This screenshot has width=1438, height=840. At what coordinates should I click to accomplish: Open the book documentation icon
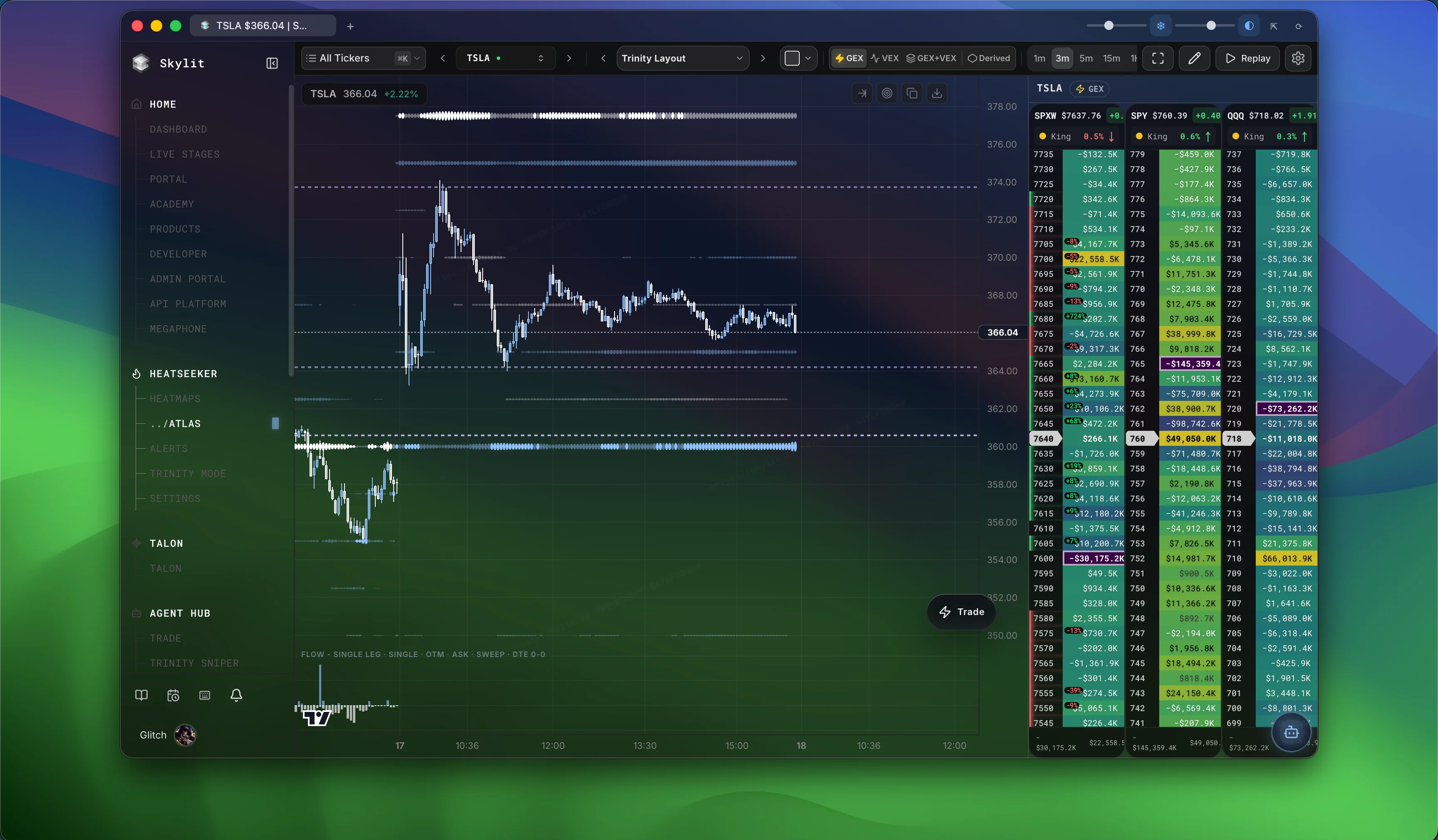pyautogui.click(x=141, y=694)
